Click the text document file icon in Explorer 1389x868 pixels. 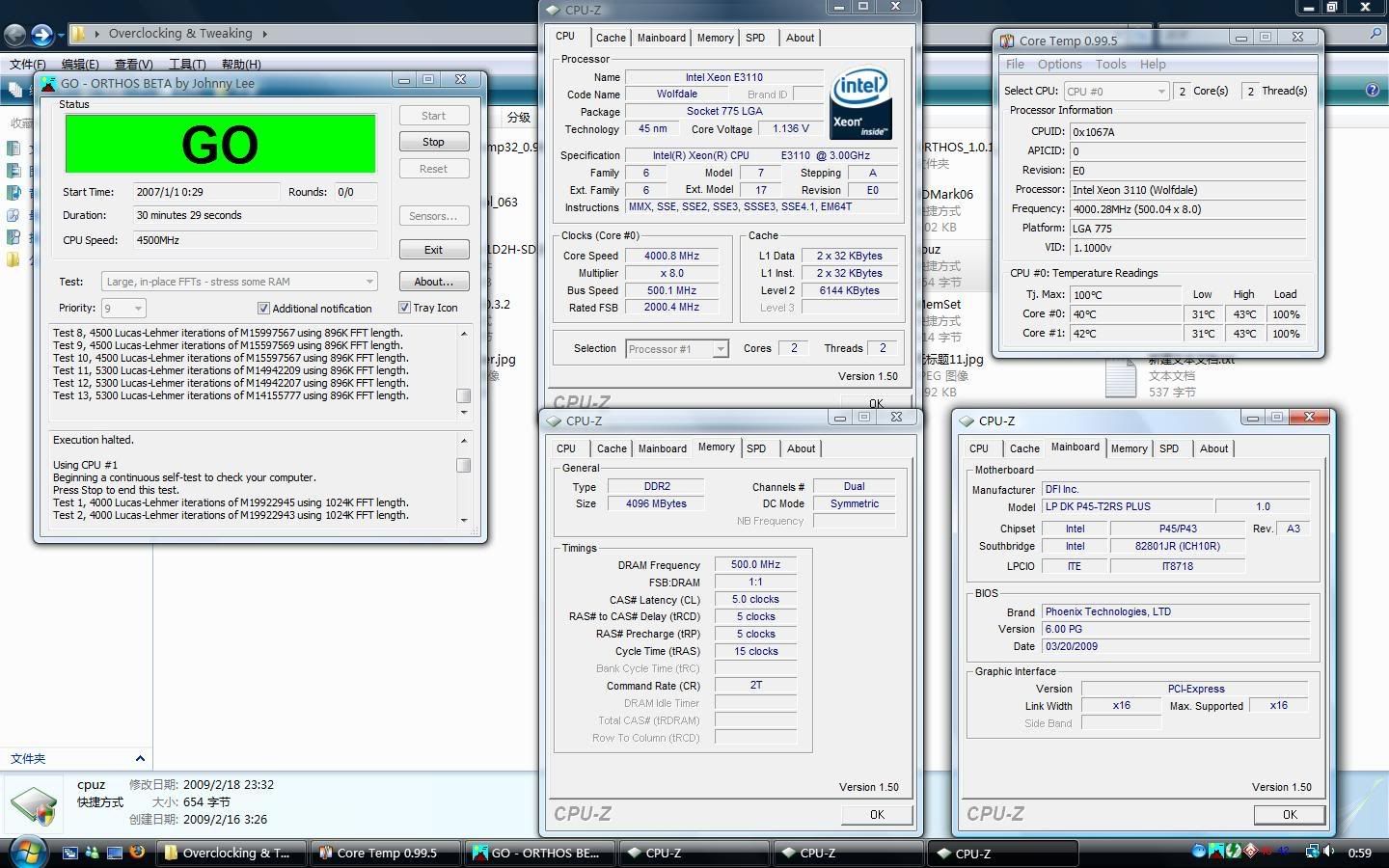1120,379
